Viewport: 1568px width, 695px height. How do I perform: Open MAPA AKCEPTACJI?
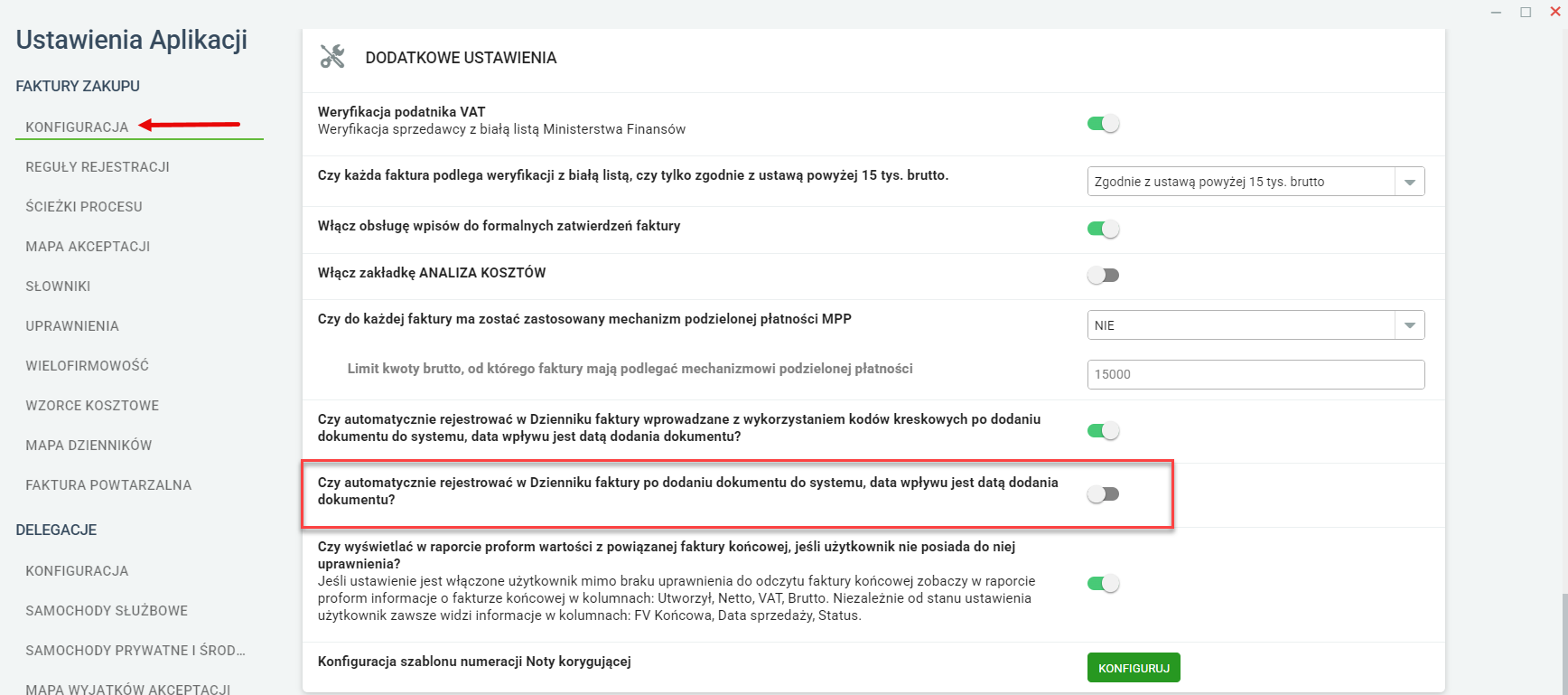point(88,247)
